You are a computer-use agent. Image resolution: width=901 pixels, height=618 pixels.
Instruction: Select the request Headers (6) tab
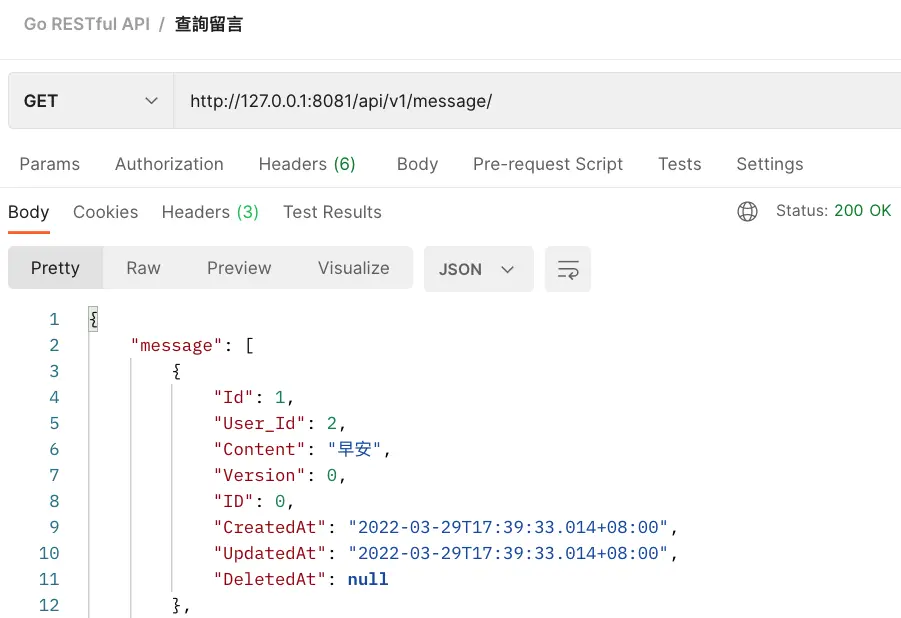pos(307,164)
